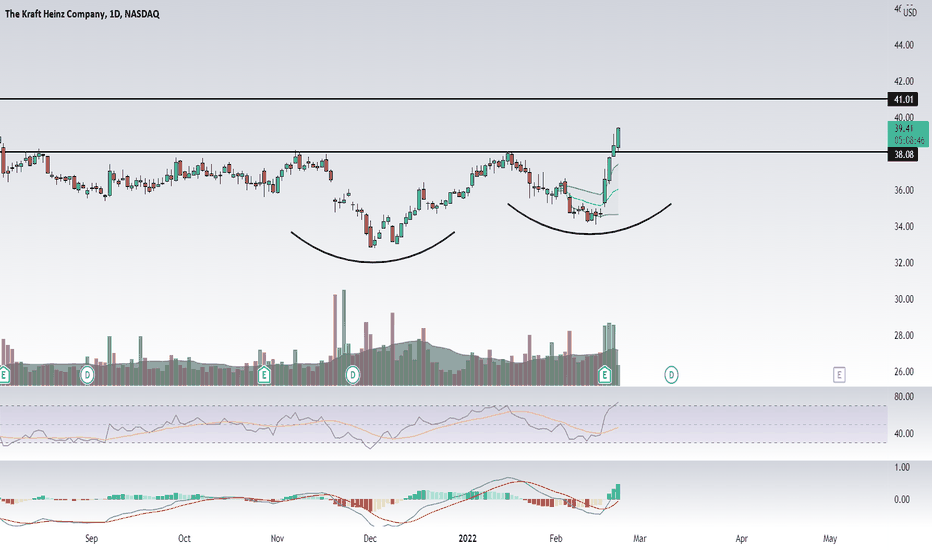The width and height of the screenshot is (932, 550).
Task: Select the curved arc under the December low
Action: pos(373,260)
